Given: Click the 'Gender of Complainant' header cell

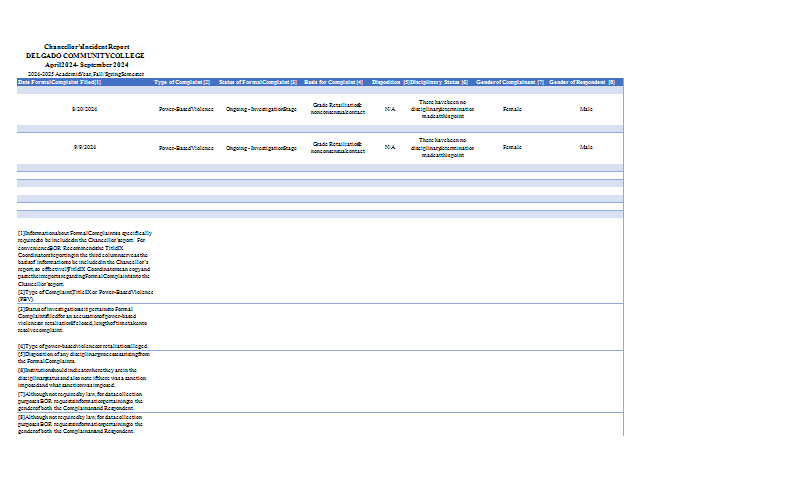Looking at the screenshot, I should tap(510, 82).
